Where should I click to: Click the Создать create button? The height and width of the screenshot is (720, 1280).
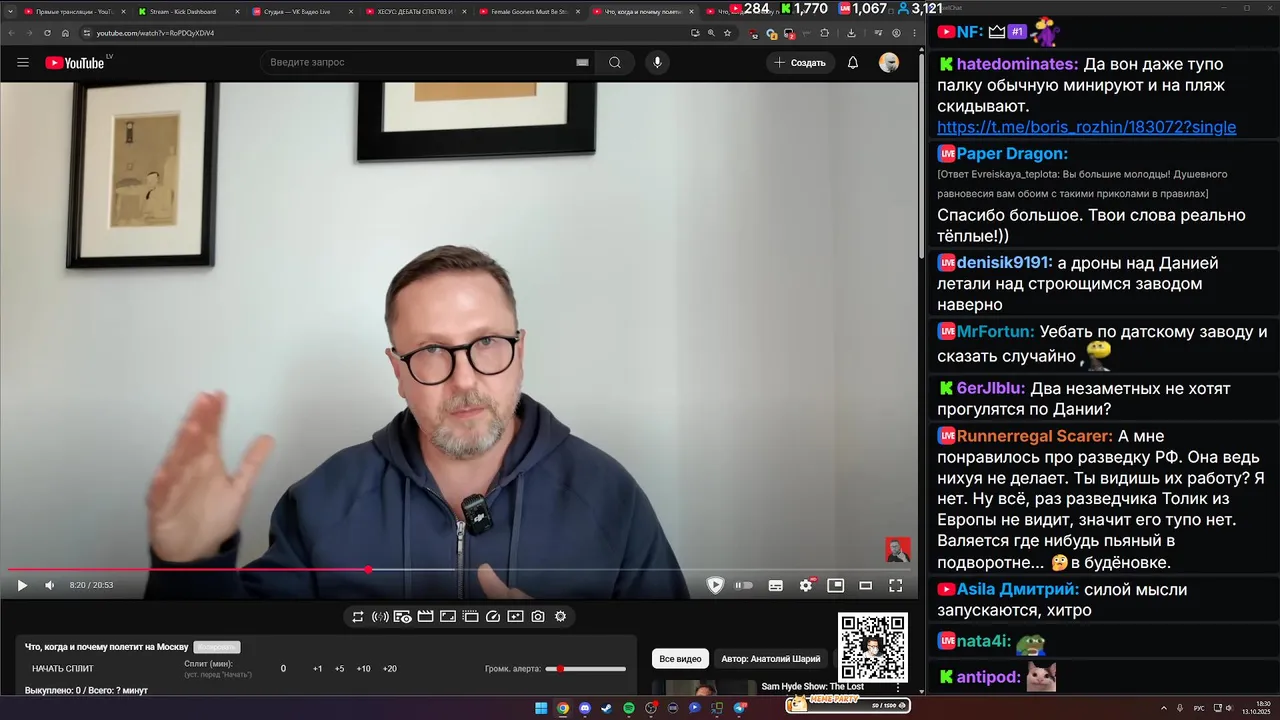pyautogui.click(x=800, y=62)
